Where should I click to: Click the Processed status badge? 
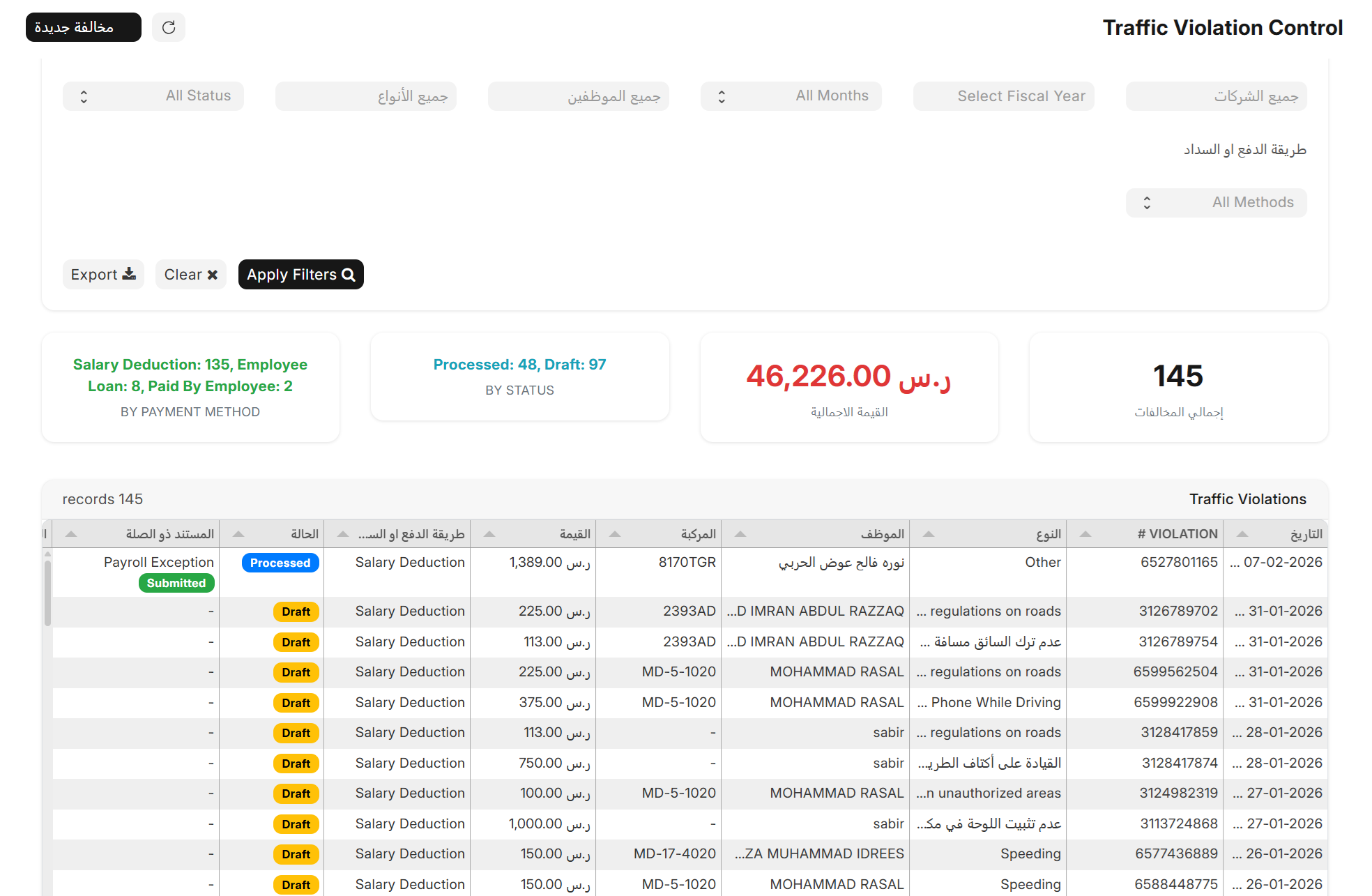280,563
